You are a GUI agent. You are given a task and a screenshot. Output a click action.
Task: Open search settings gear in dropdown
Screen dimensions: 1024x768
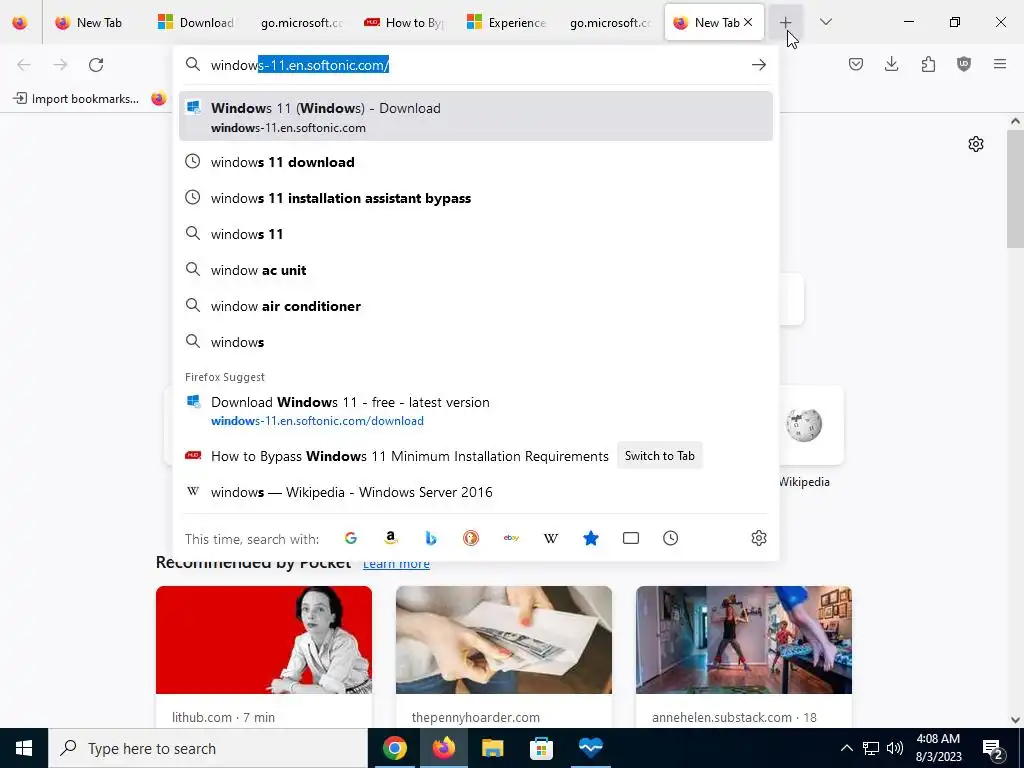pyautogui.click(x=758, y=538)
